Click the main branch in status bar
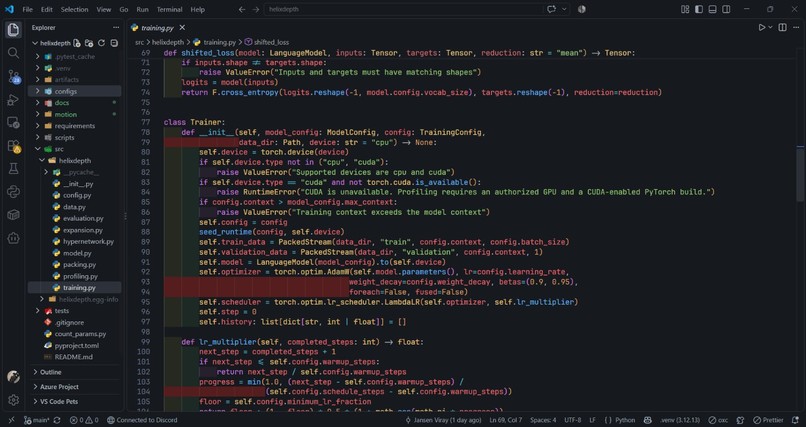 (x=37, y=420)
